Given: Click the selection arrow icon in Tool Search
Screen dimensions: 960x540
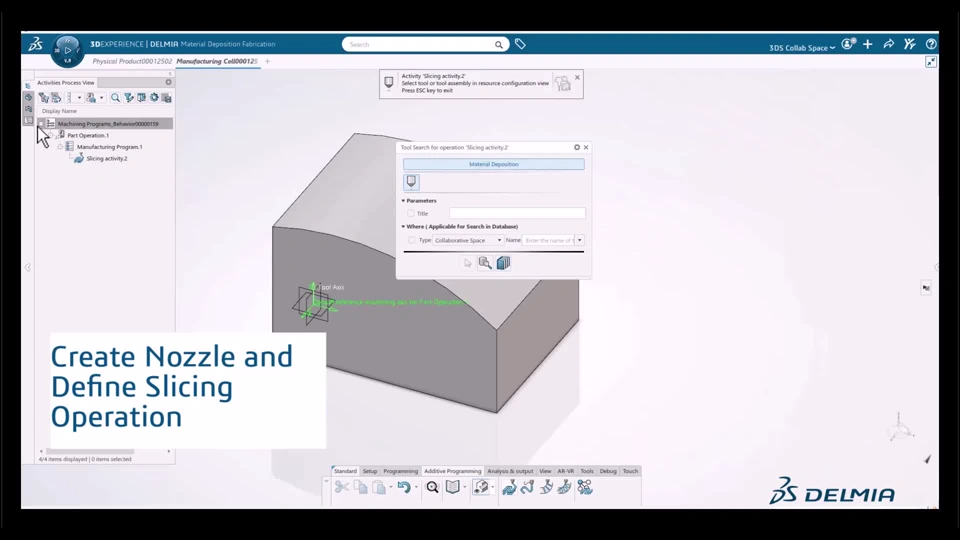Looking at the screenshot, I should (468, 263).
